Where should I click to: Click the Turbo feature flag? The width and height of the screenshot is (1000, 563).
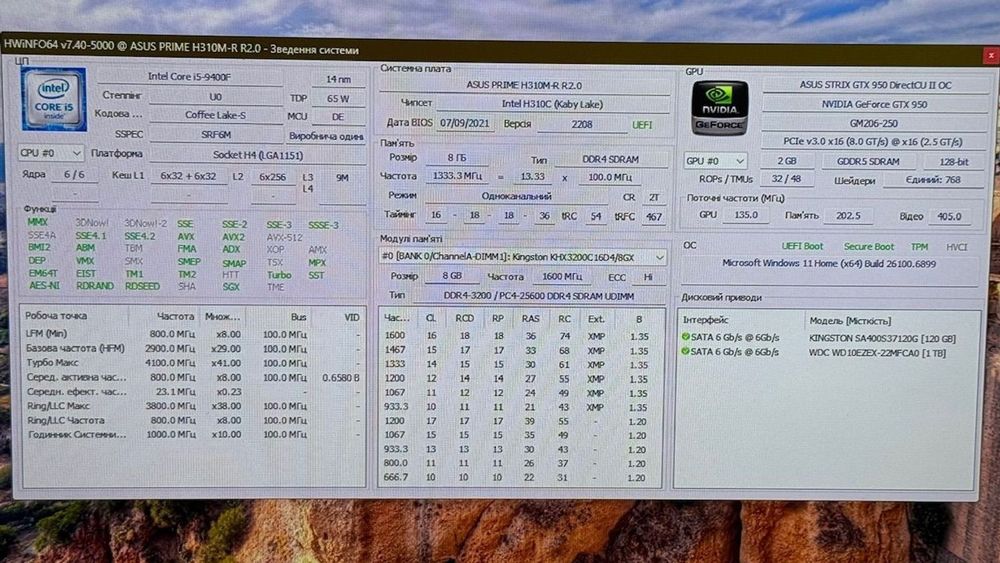click(279, 275)
